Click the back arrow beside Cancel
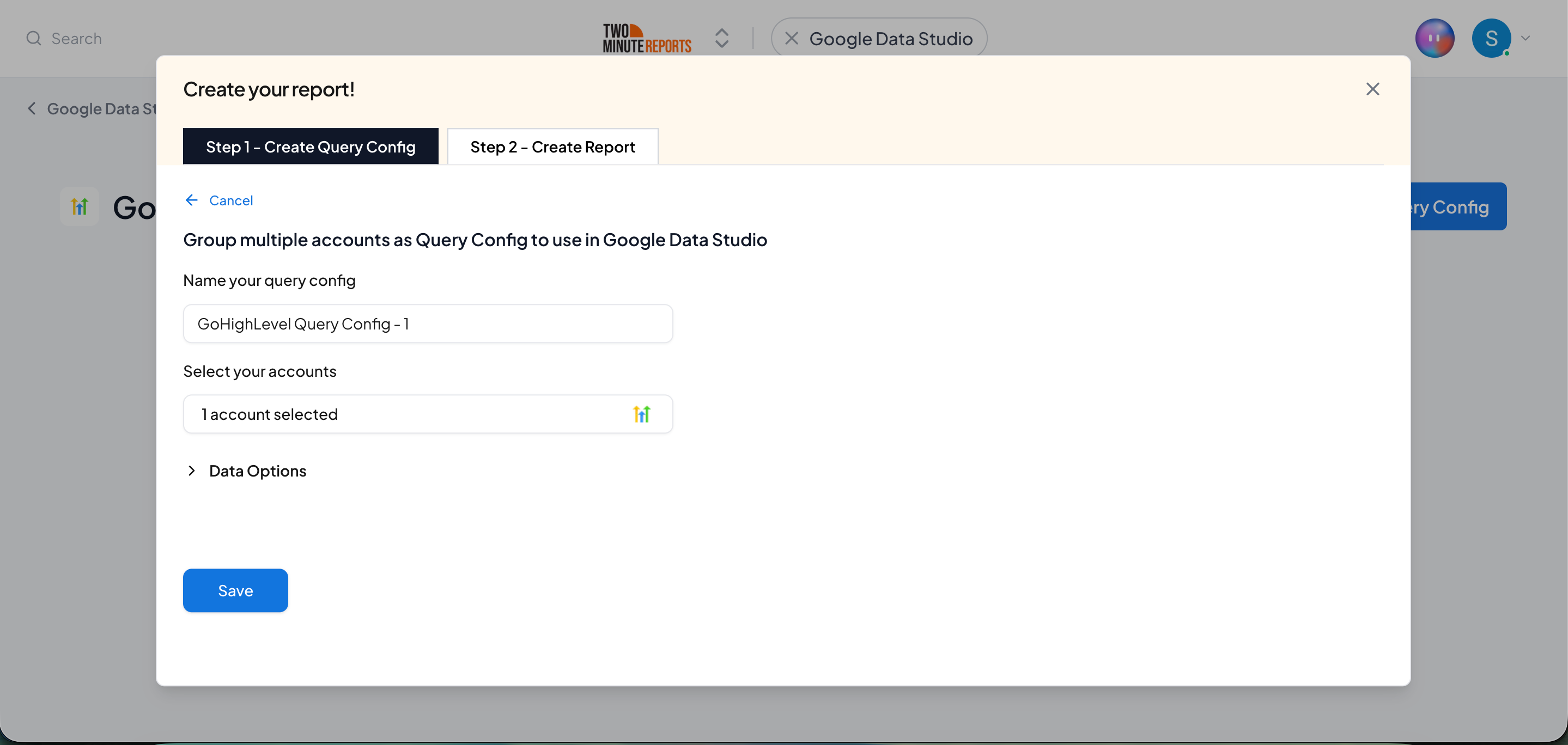Screen dimensions: 1568x745 coord(192,200)
